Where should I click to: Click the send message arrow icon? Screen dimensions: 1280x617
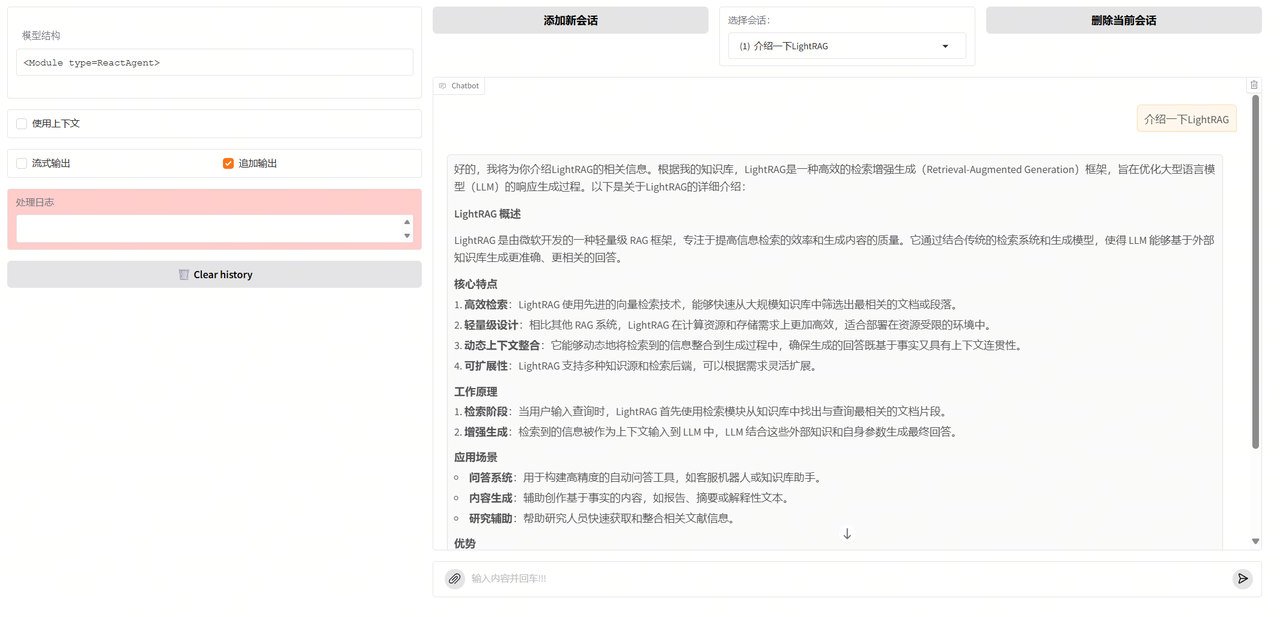(1242, 578)
